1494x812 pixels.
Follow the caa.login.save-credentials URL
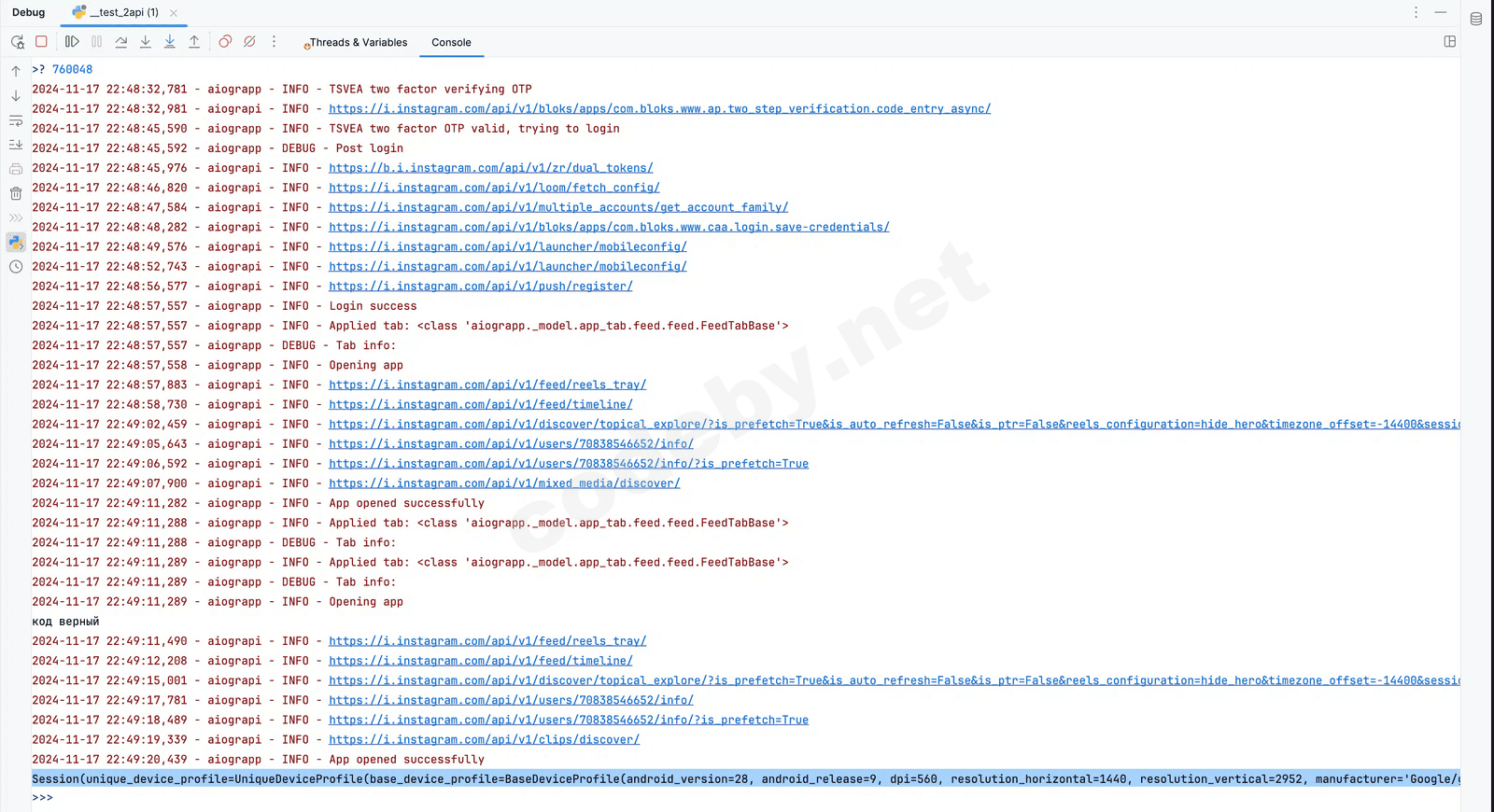(x=609, y=227)
